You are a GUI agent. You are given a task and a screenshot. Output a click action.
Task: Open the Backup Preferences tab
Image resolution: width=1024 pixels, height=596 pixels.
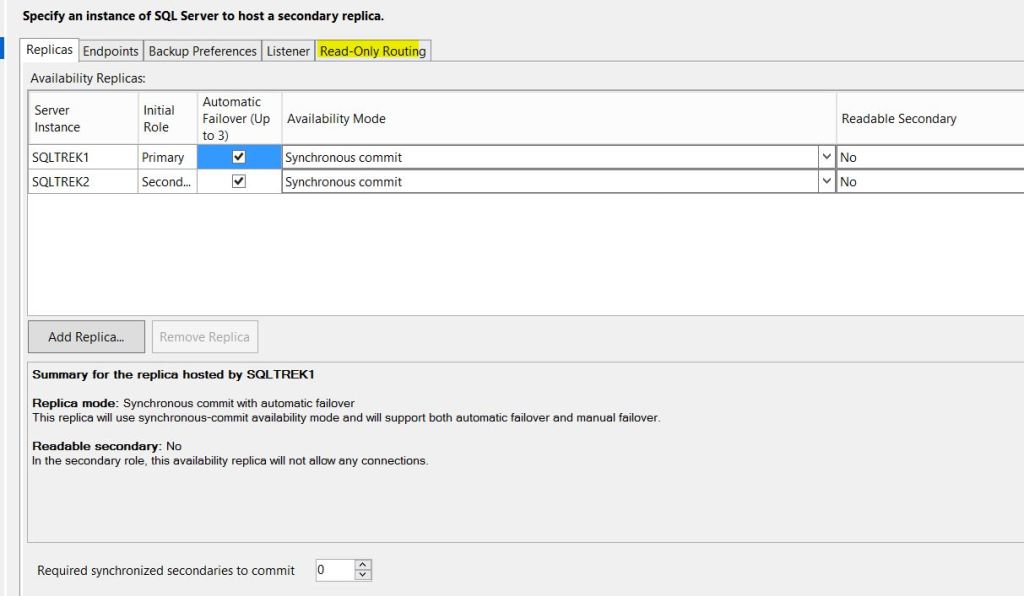click(203, 51)
